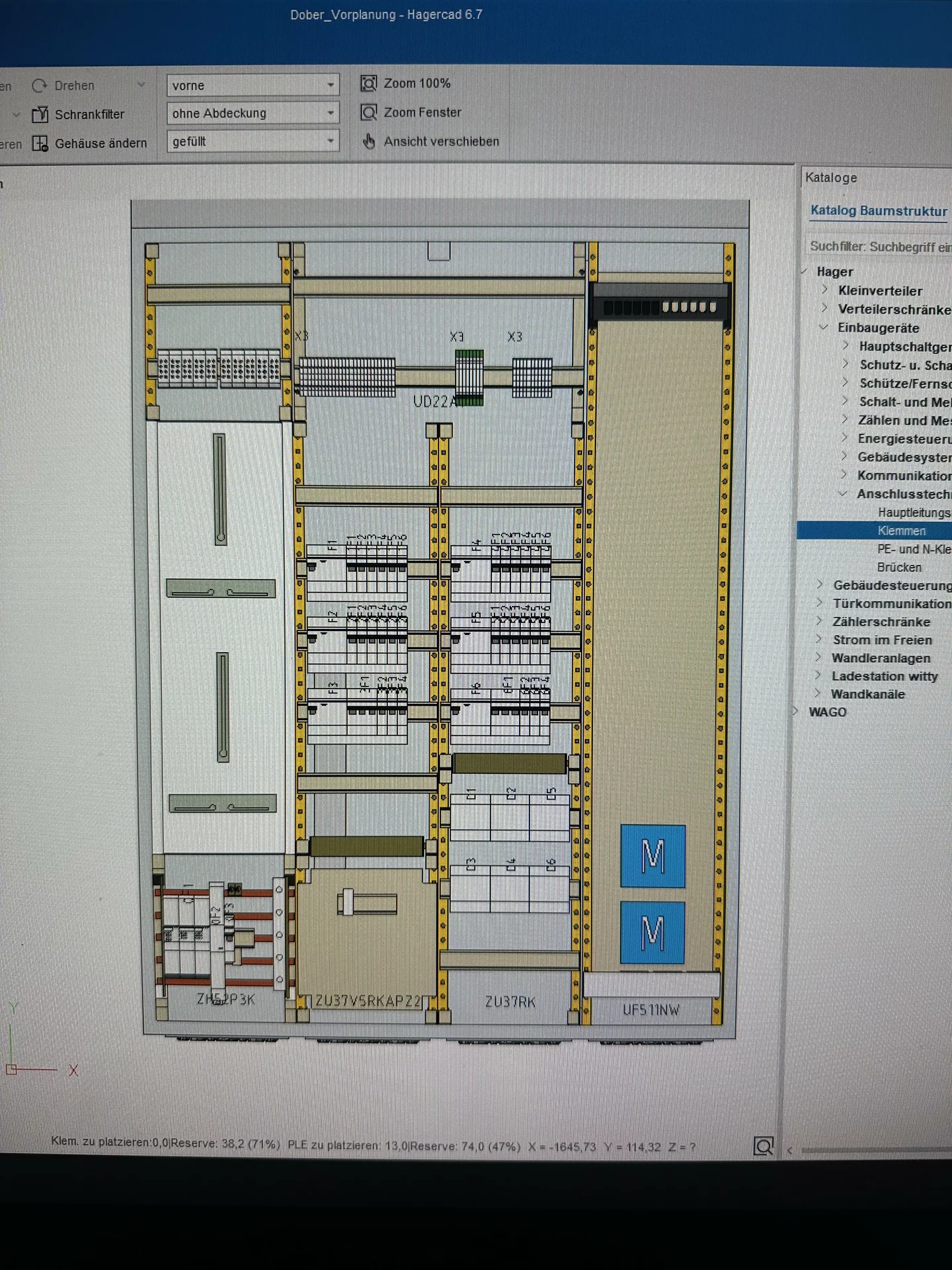Select upper blue M module in cabinet

coord(653,856)
